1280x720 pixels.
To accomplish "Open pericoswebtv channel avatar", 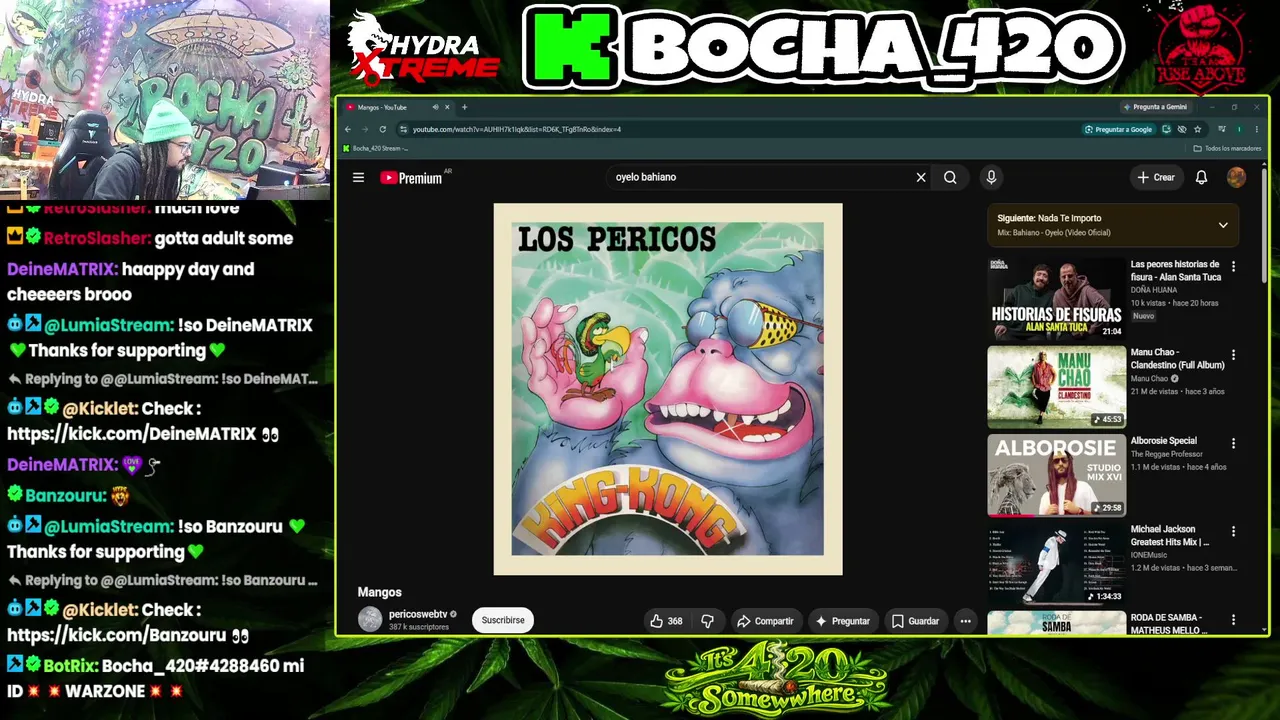I will click(x=370, y=620).
